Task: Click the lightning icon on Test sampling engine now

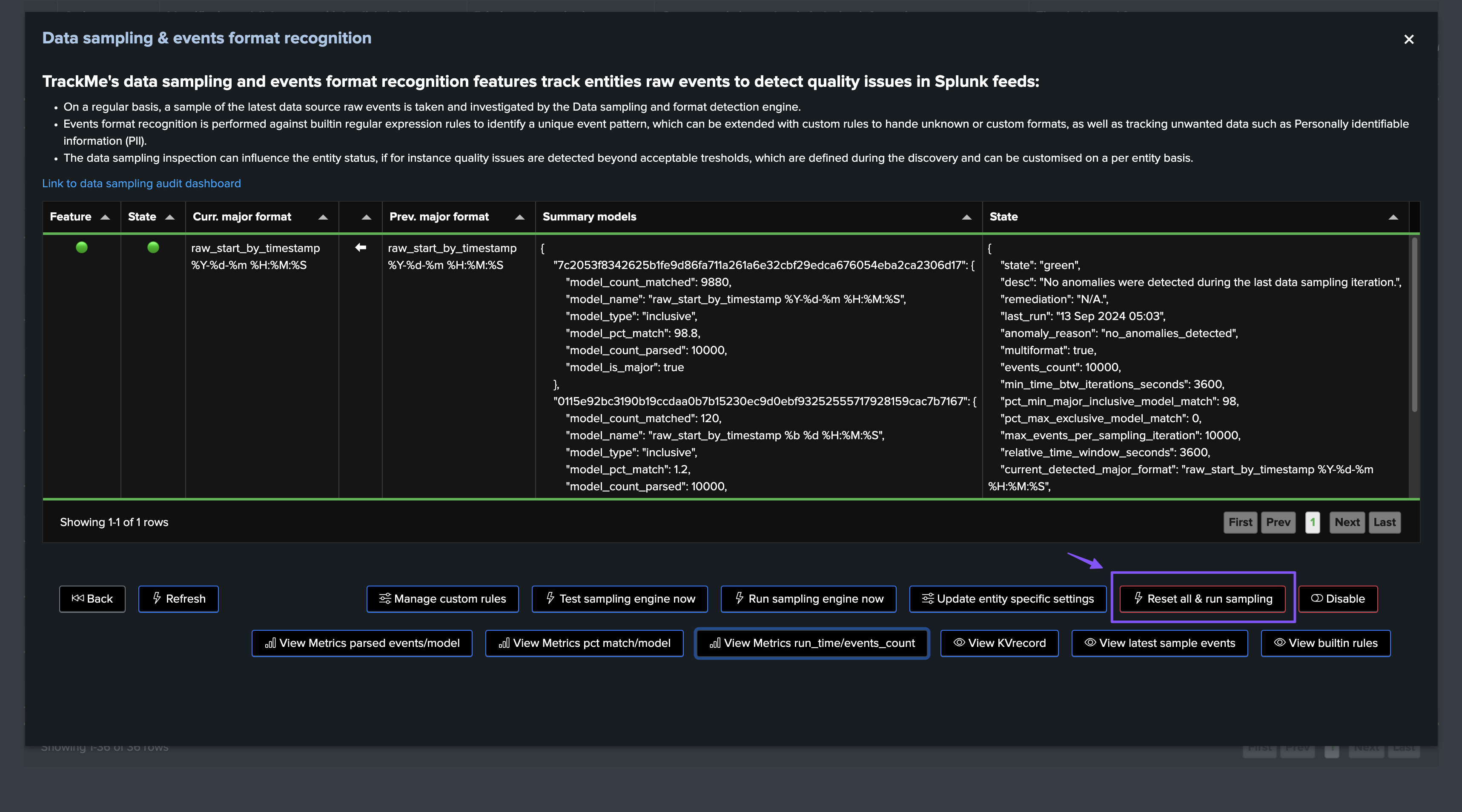Action: 550,598
